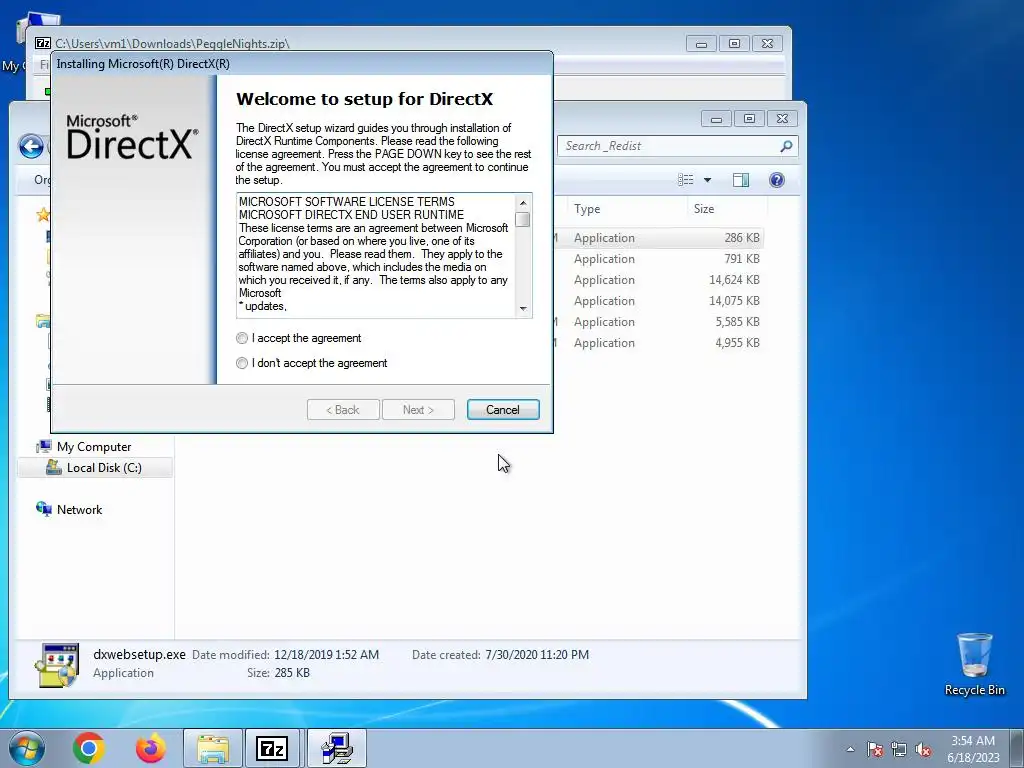This screenshot has width=1024, height=768.
Task: Click the search magnifier icon in Explorer
Action: 786,146
